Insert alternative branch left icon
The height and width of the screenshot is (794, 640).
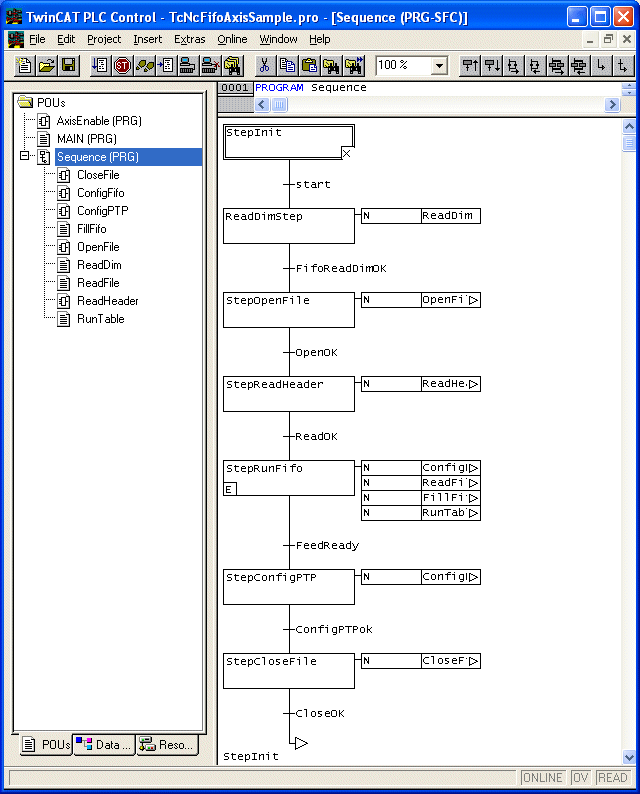click(535, 66)
